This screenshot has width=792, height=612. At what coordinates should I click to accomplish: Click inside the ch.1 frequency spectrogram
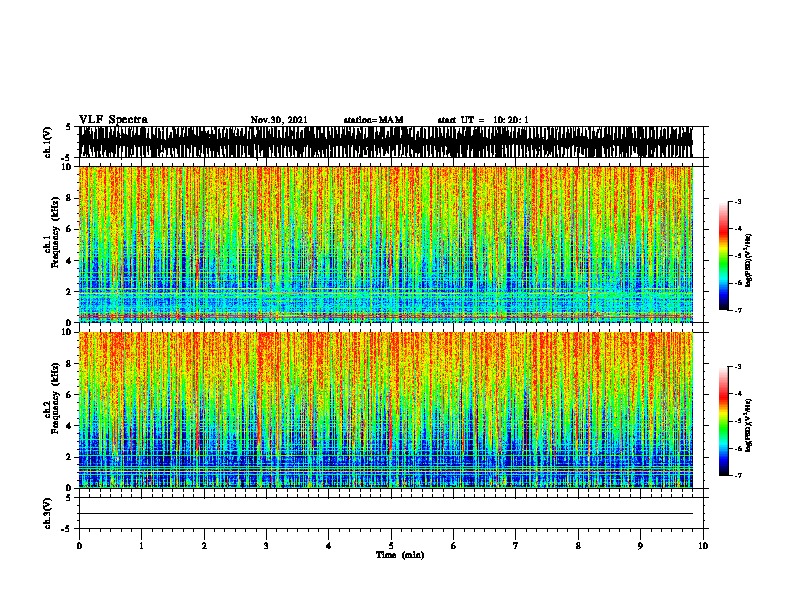pos(385,244)
